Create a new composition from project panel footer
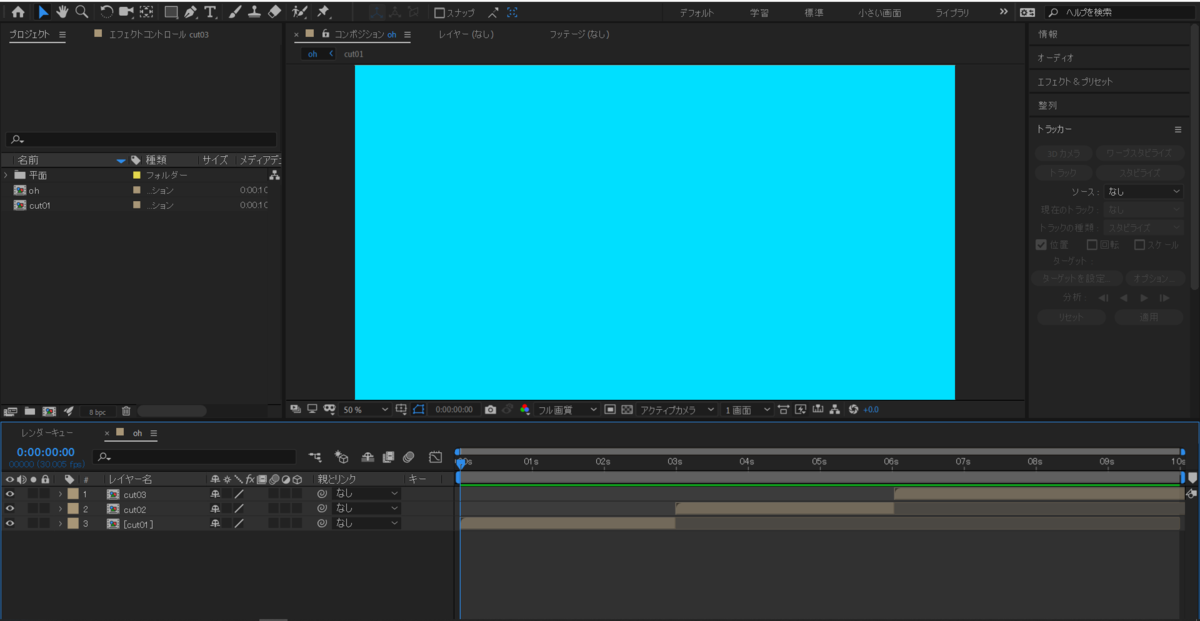Viewport: 1200px width, 621px height. coord(48,411)
